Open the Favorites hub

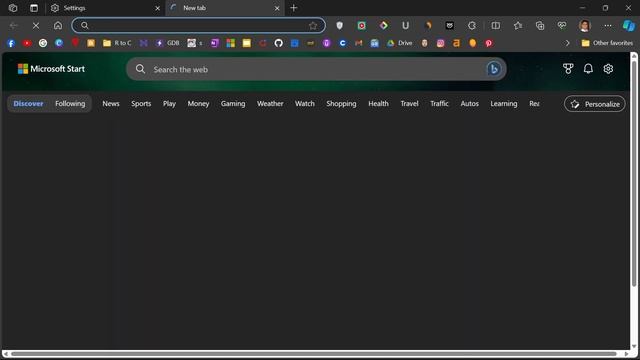point(518,26)
